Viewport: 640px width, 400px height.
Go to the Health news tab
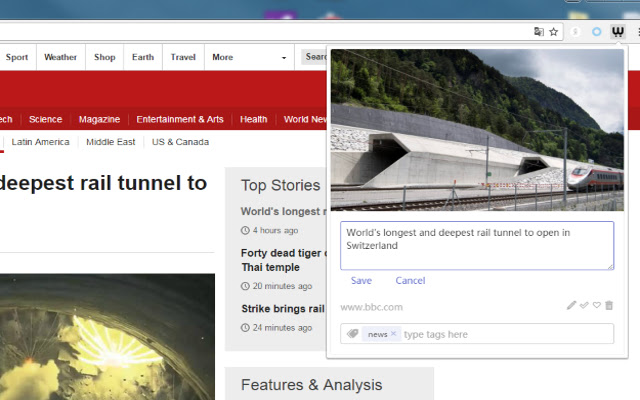pos(253,119)
